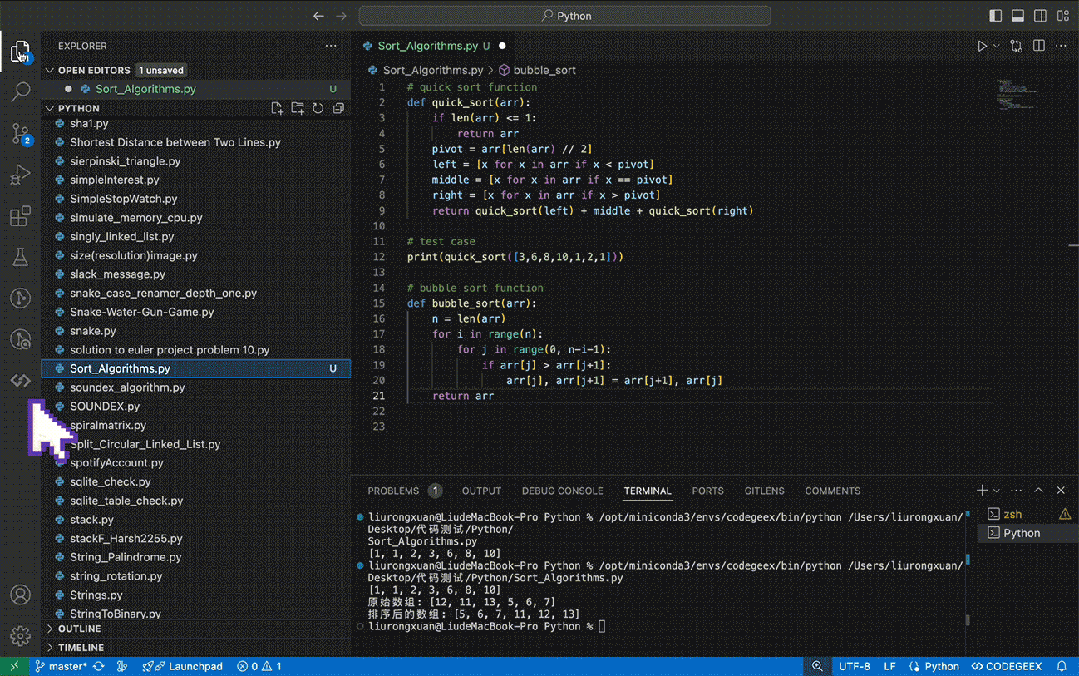Expand the Outline section
Screen dimensions: 1079x676
[x=80, y=629]
